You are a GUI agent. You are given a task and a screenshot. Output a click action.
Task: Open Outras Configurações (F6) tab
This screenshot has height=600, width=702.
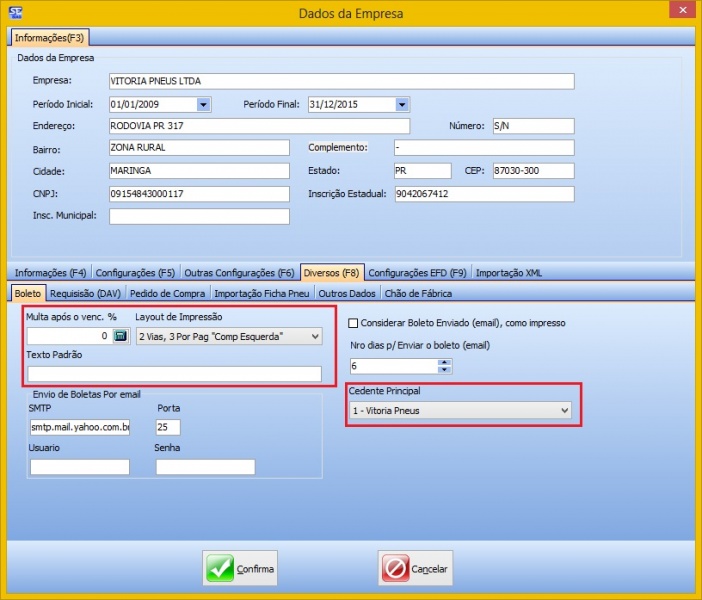coord(239,272)
